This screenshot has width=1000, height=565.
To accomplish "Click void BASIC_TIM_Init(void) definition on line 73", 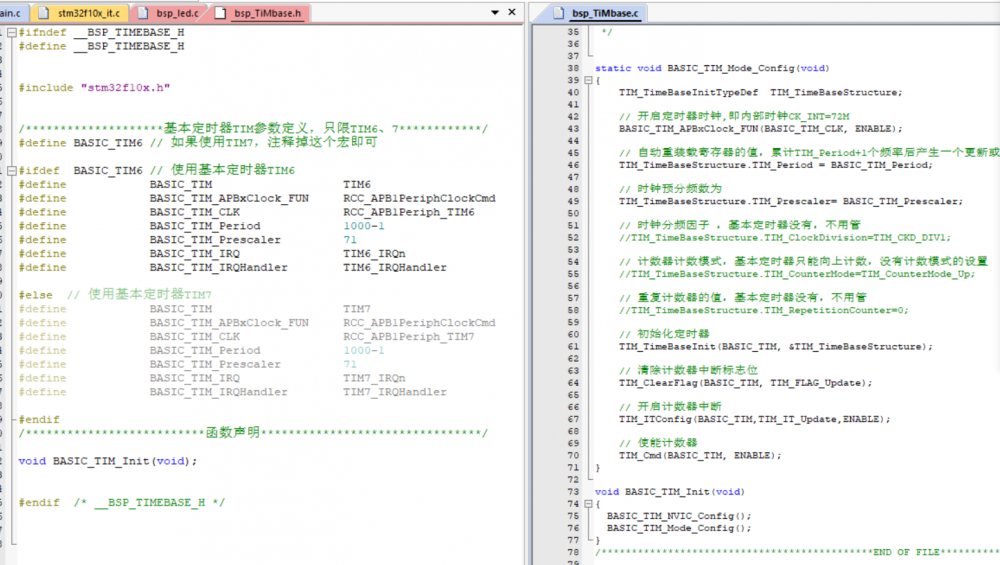I will click(670, 492).
